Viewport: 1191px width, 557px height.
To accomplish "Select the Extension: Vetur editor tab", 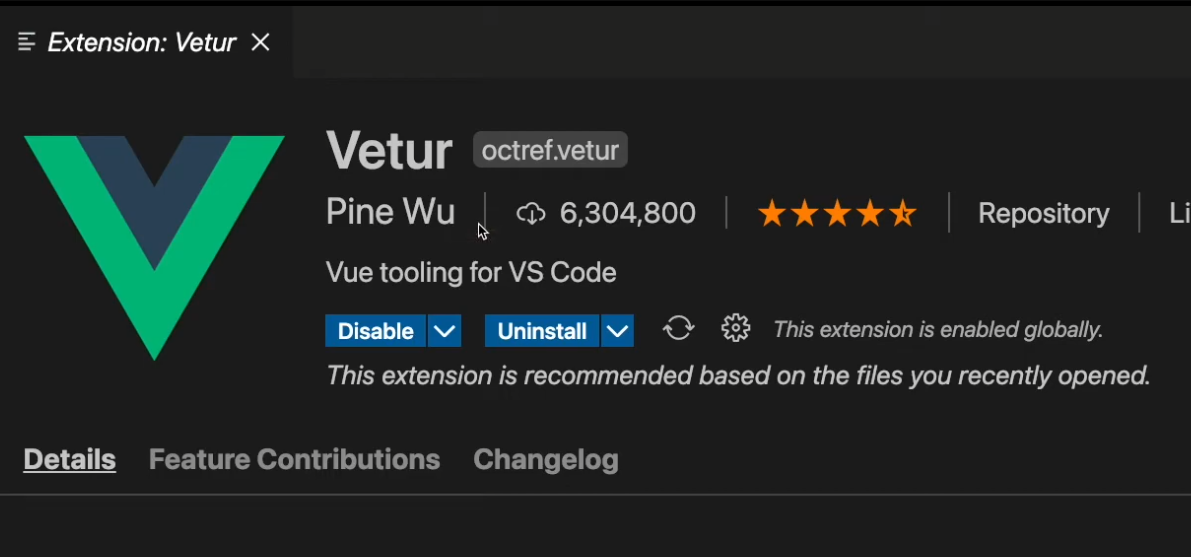I will click(x=142, y=42).
